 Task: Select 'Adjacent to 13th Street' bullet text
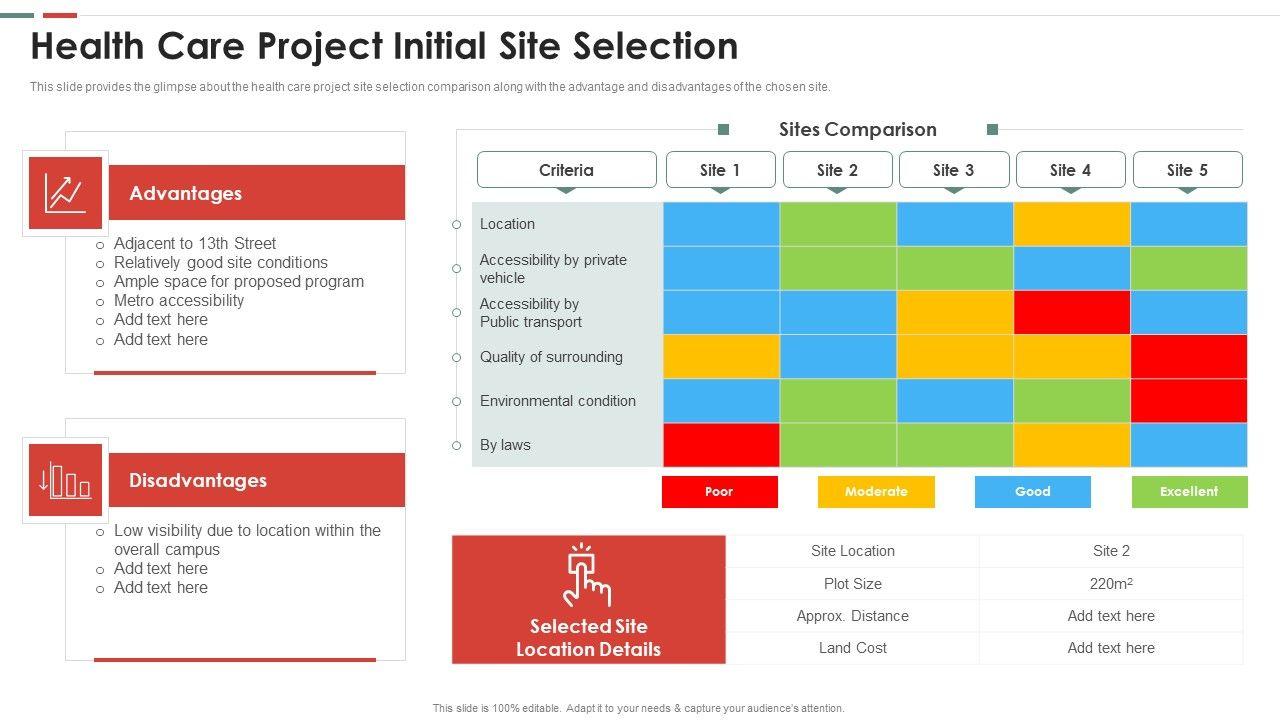tap(195, 243)
